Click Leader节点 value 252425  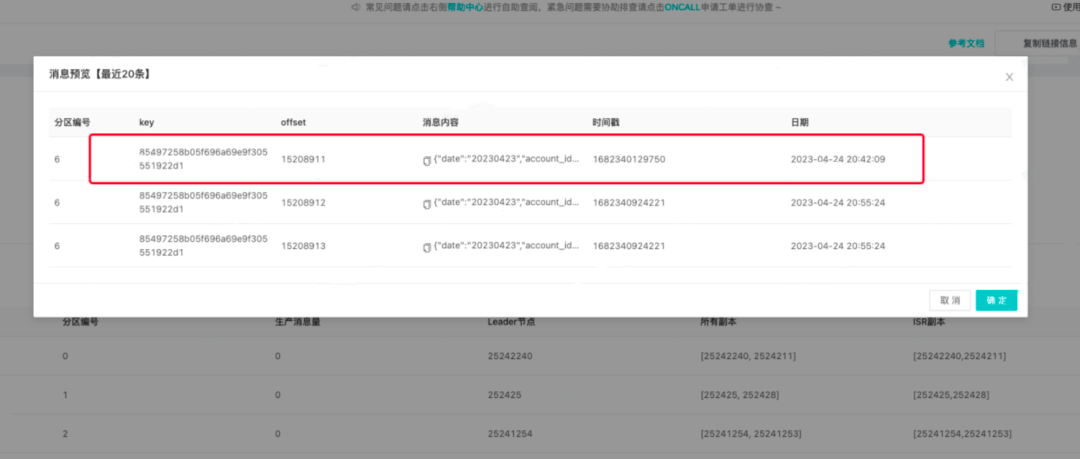coord(505,395)
